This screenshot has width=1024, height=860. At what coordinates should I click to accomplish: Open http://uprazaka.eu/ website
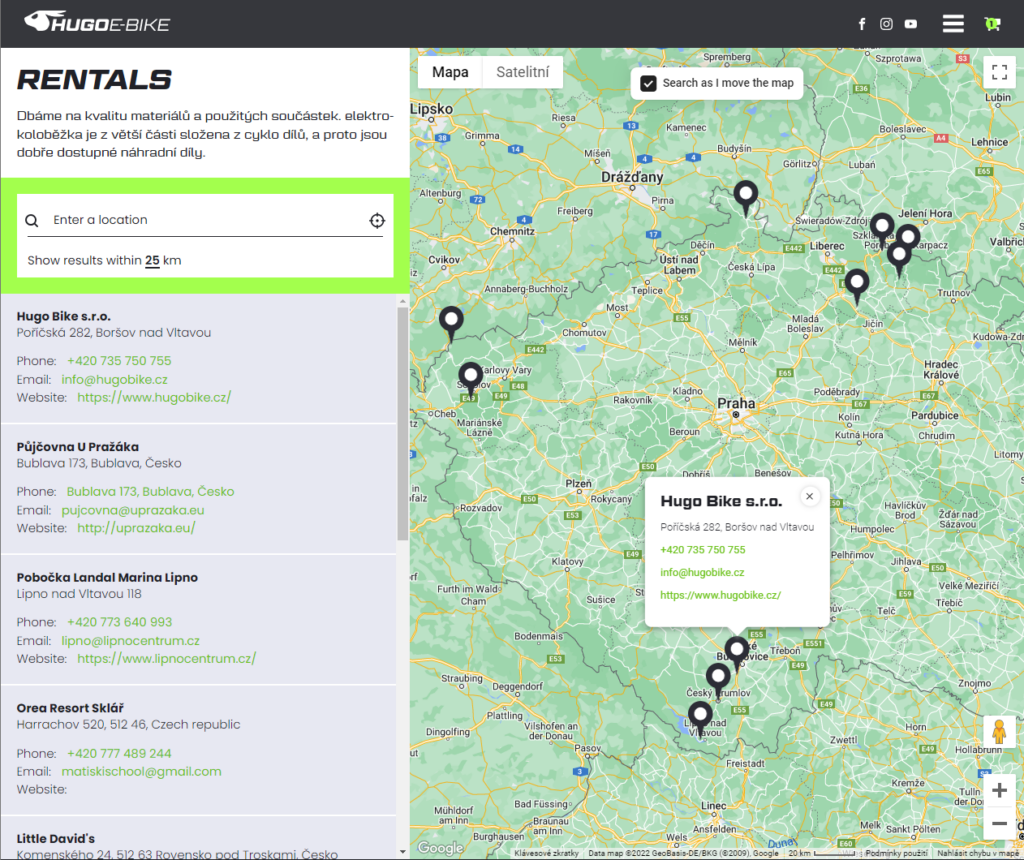coord(136,528)
